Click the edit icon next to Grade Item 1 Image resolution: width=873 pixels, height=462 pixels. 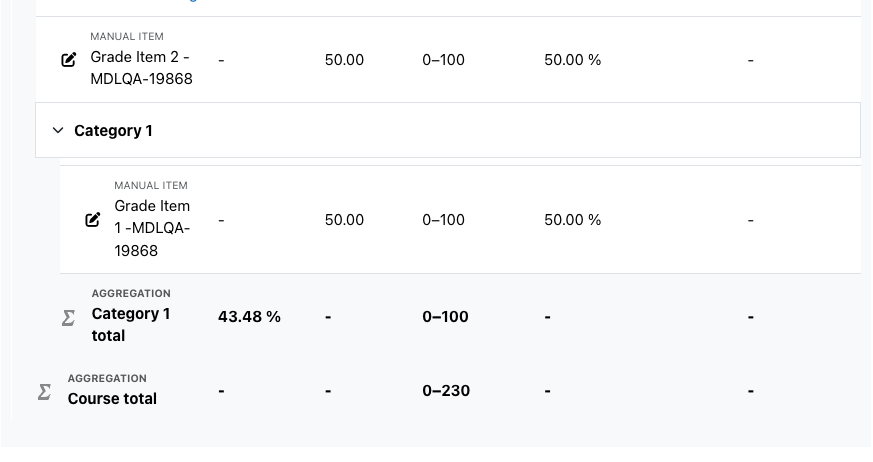pos(92,220)
